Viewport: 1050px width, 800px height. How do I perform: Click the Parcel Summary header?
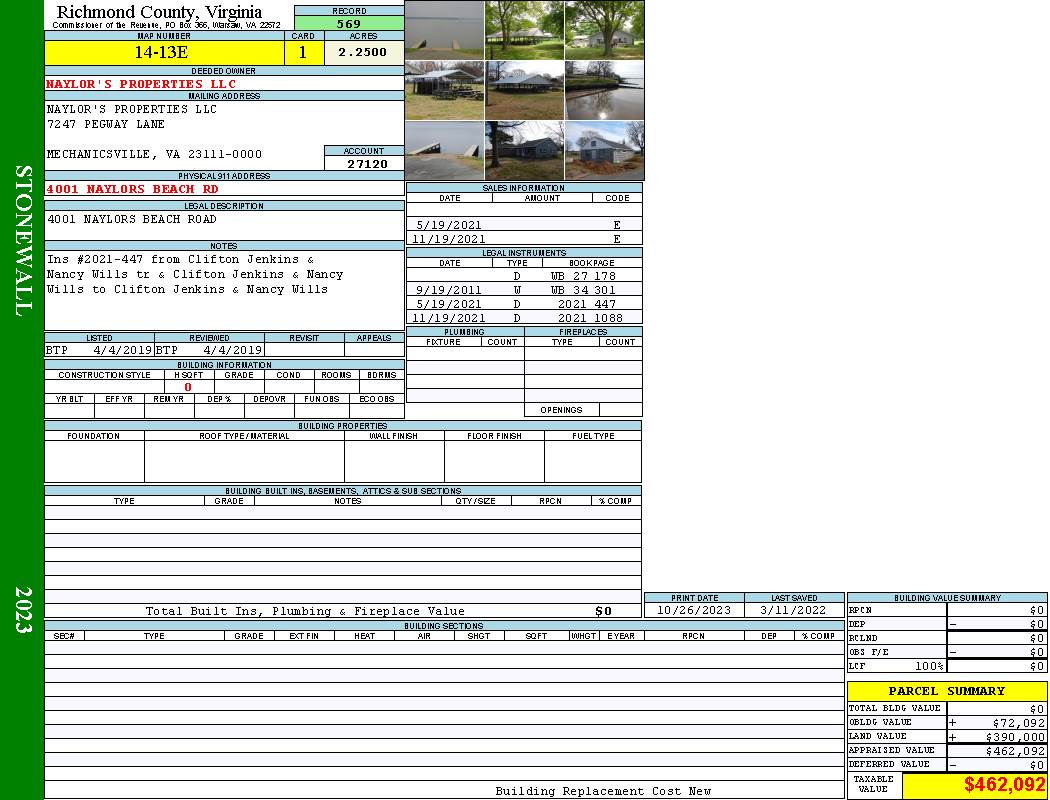click(x=946, y=691)
